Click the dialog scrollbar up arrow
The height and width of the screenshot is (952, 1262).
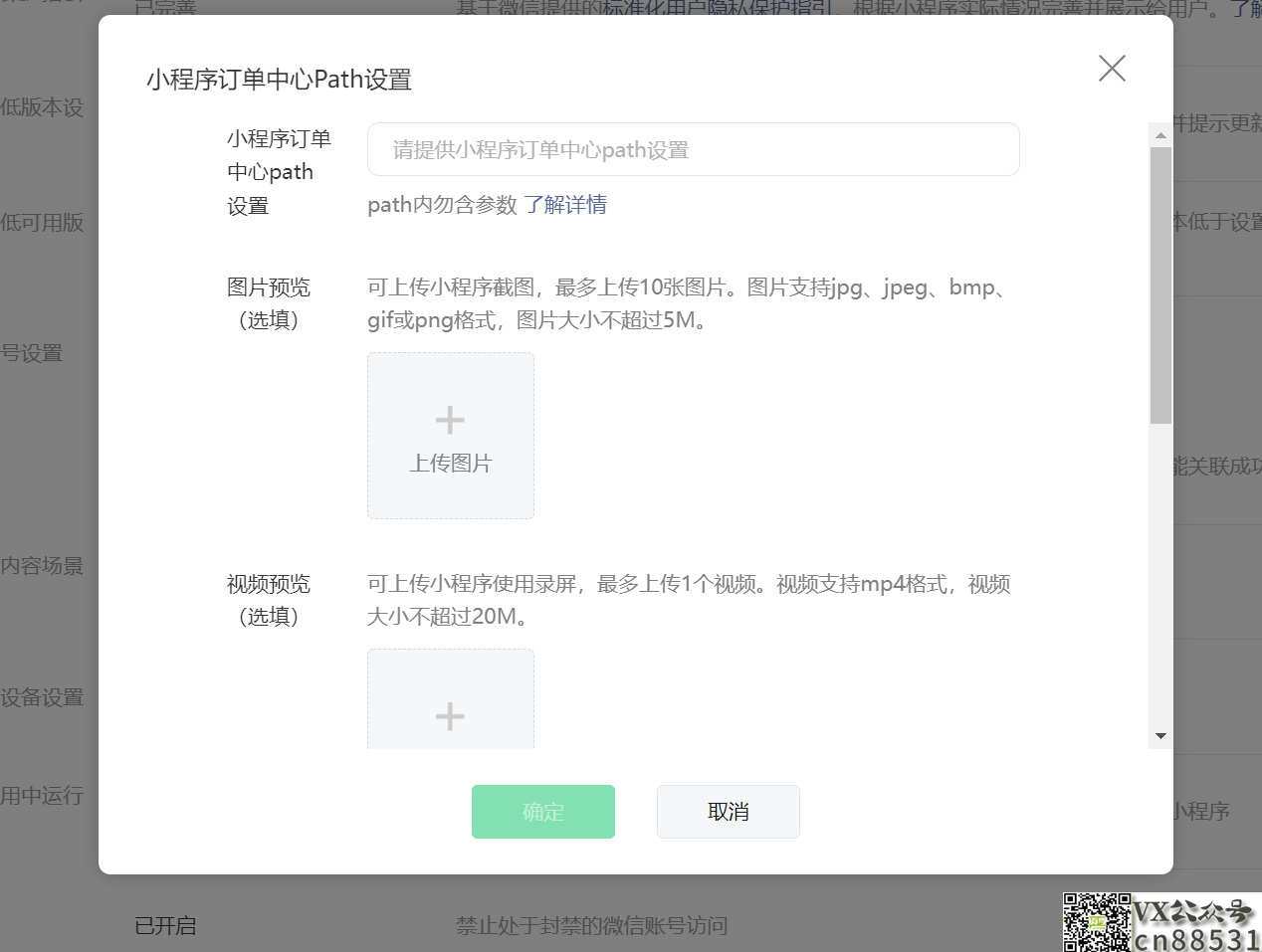click(x=1160, y=133)
